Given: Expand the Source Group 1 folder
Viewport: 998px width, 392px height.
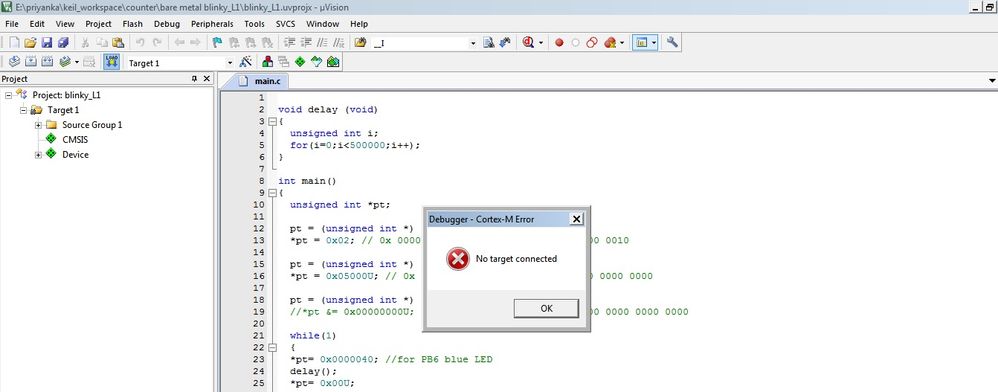Looking at the screenshot, I should point(38,125).
